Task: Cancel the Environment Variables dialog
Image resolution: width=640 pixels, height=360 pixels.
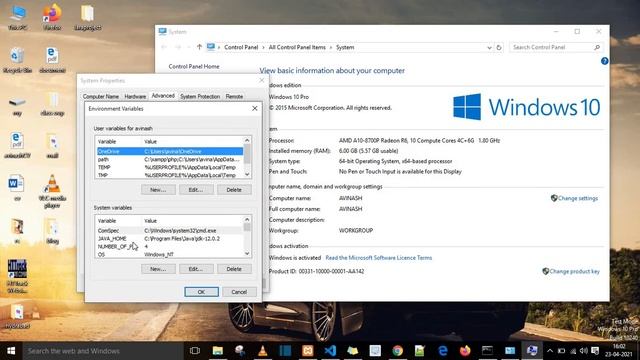Action: pos(239,292)
